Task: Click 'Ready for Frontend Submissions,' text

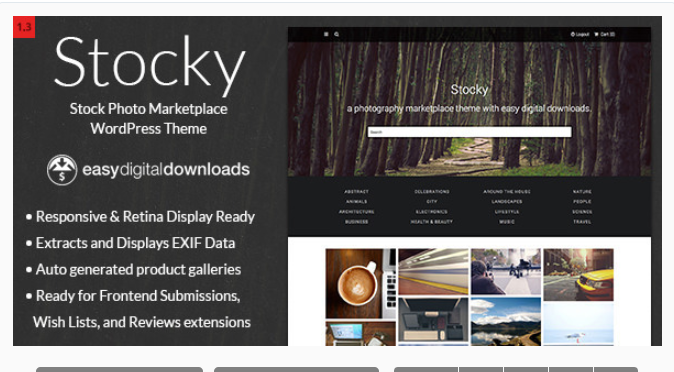Action: click(138, 296)
